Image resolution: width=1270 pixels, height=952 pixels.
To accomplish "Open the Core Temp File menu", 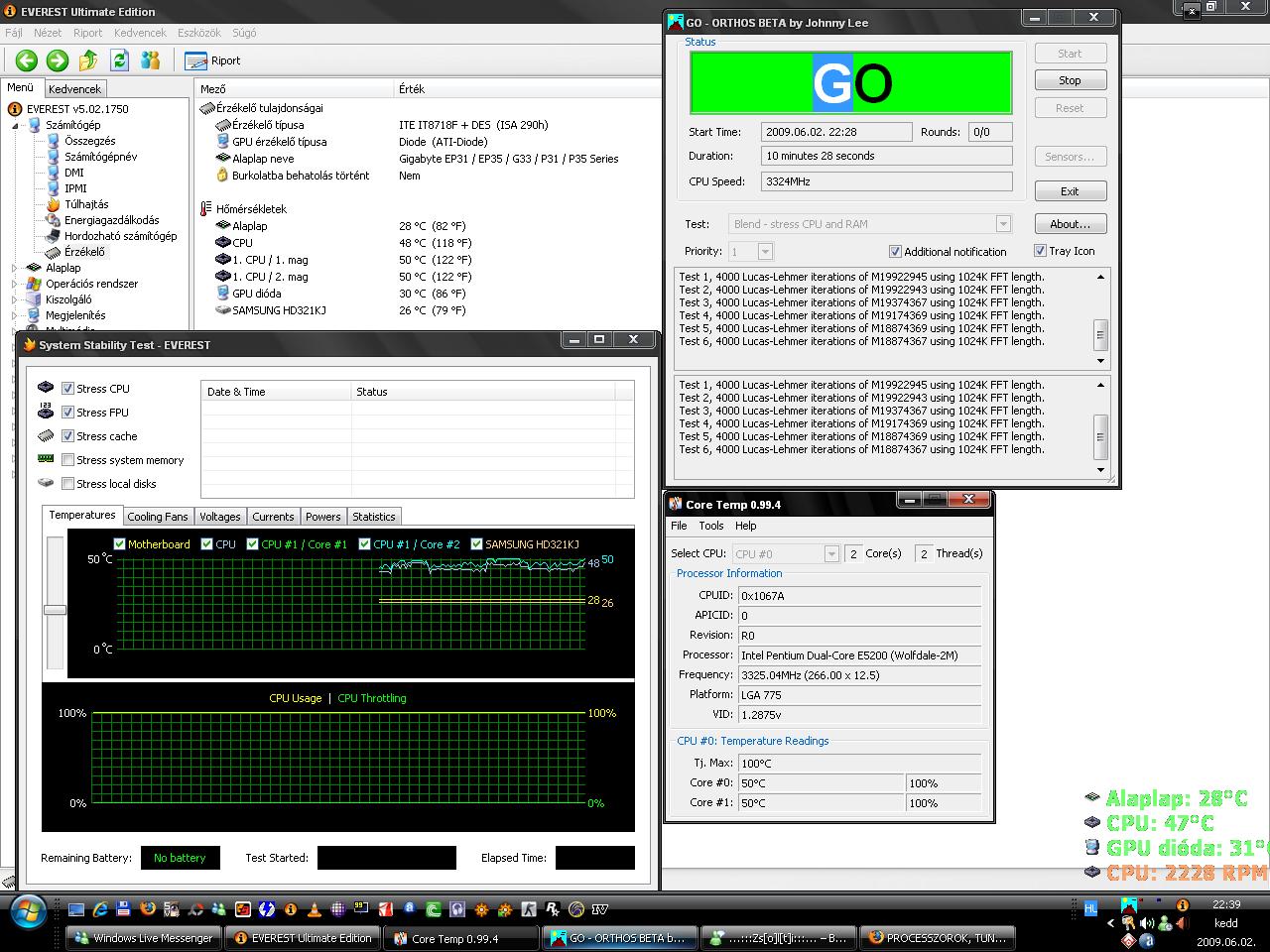I will pyautogui.click(x=679, y=526).
